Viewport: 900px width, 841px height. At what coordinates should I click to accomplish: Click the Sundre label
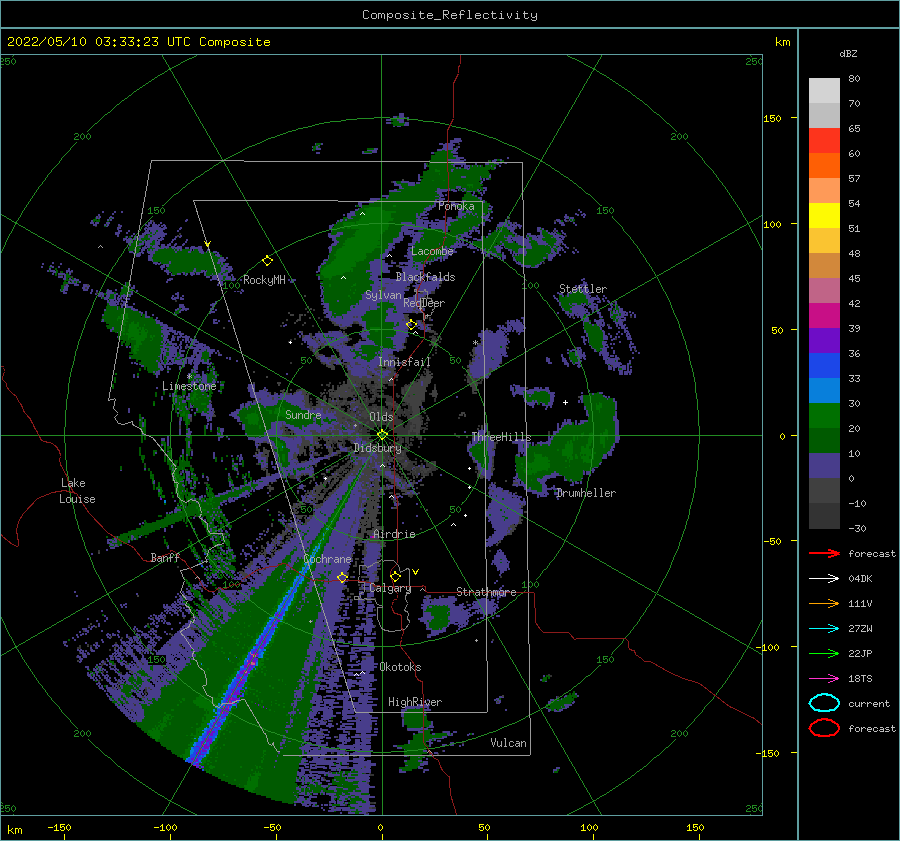[x=303, y=414]
